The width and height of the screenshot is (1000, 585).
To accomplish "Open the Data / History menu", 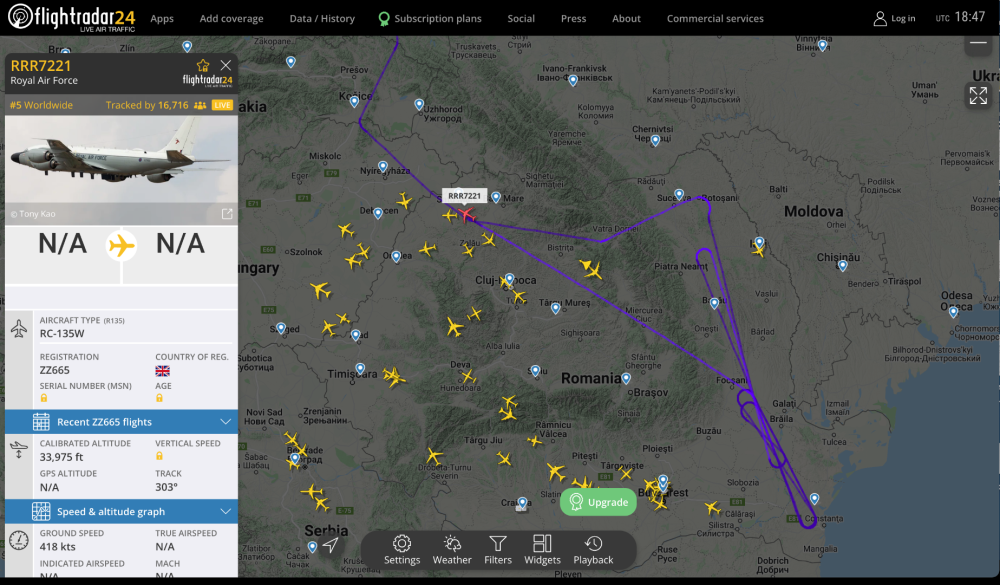I will 322,18.
